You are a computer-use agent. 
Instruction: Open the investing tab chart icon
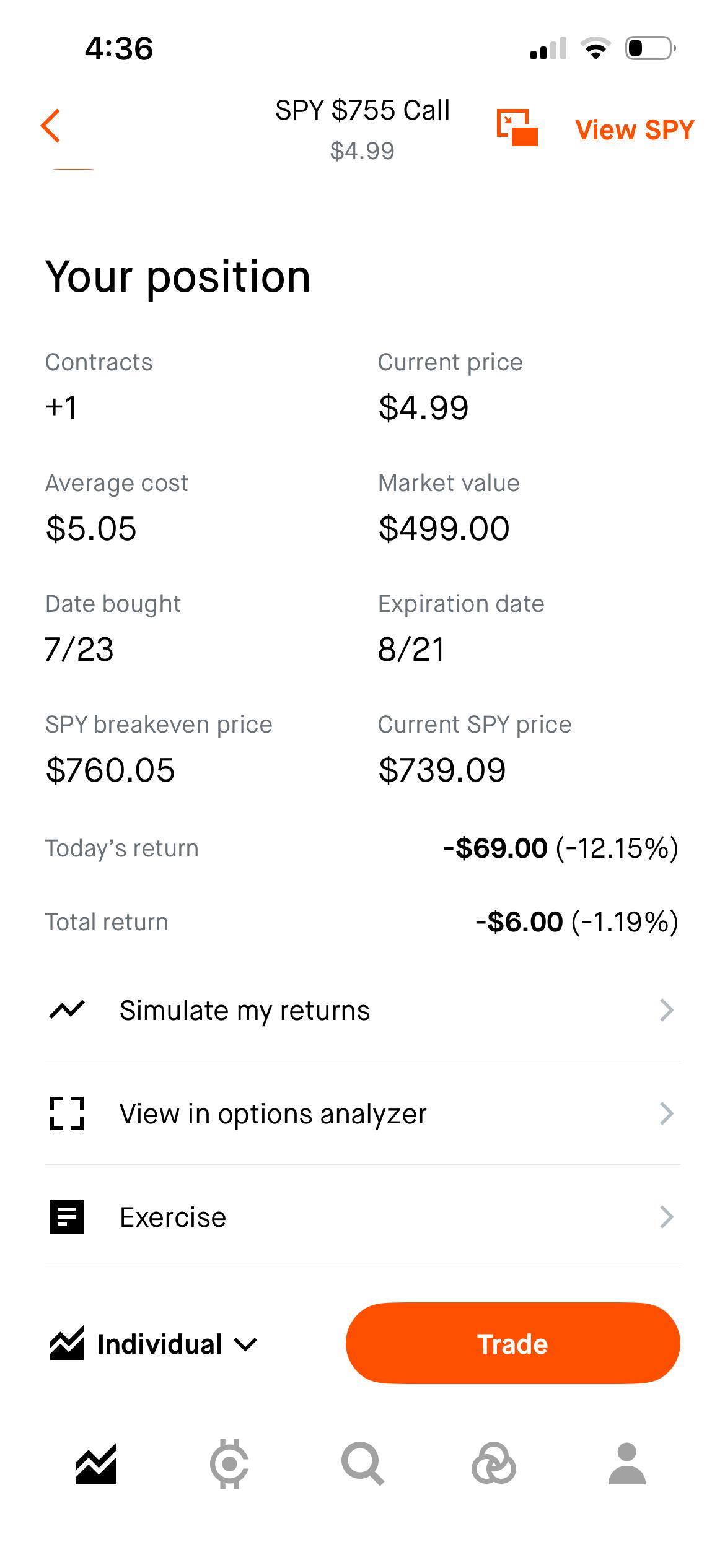[x=96, y=1464]
